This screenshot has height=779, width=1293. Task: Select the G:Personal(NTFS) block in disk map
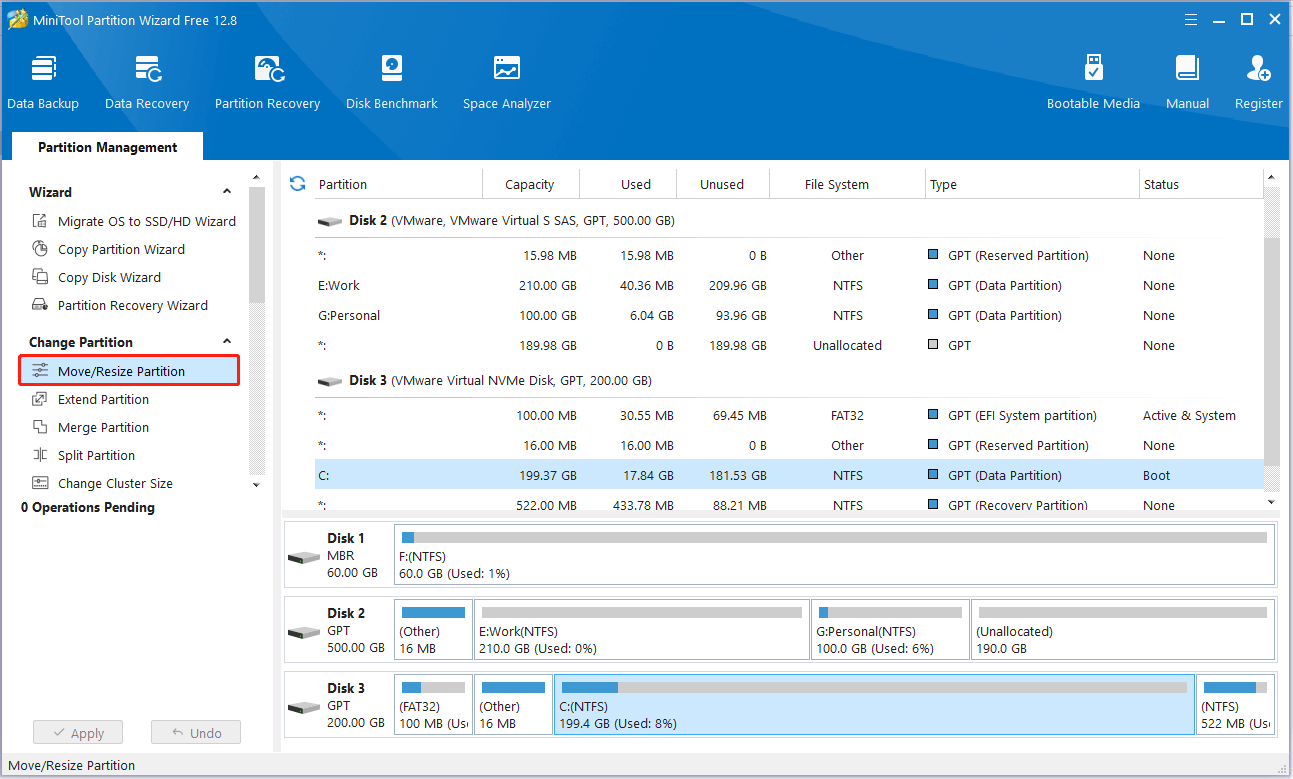(x=890, y=629)
